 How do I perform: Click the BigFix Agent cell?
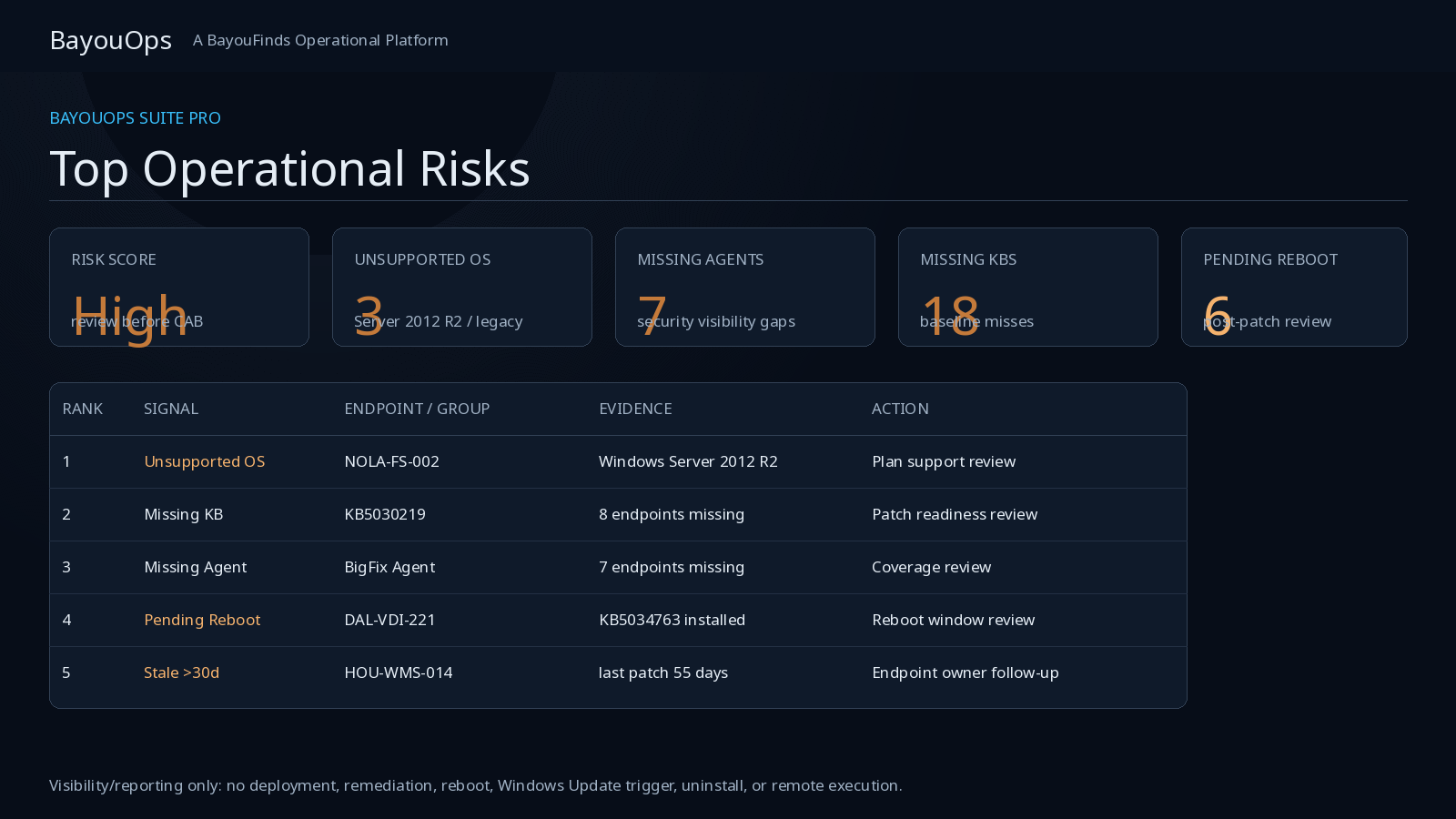tap(389, 567)
